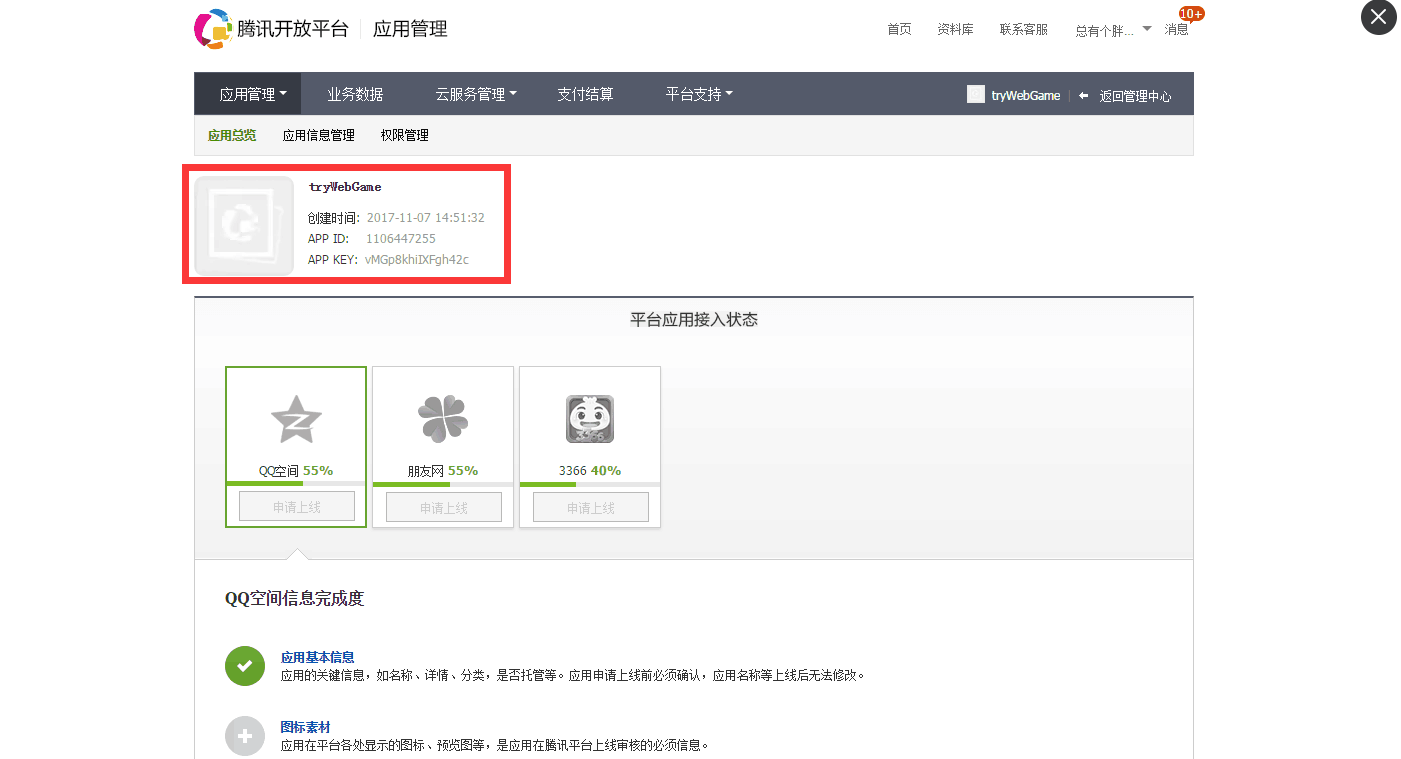Select the 支付结算 menu item

point(585,93)
